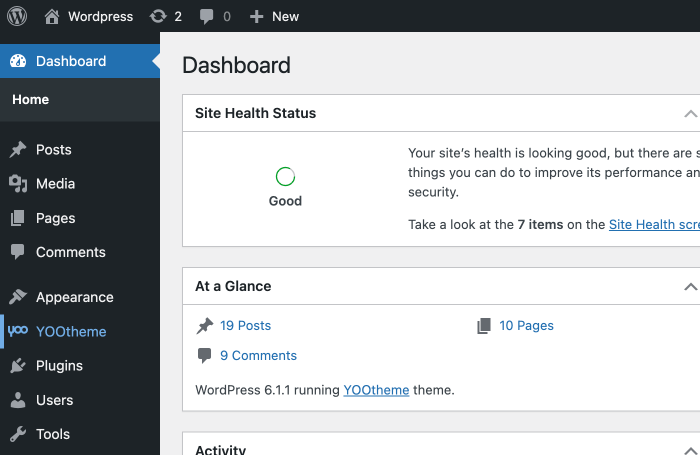Open the 19 Posts link
Viewport: 700px width, 455px height.
tap(246, 326)
